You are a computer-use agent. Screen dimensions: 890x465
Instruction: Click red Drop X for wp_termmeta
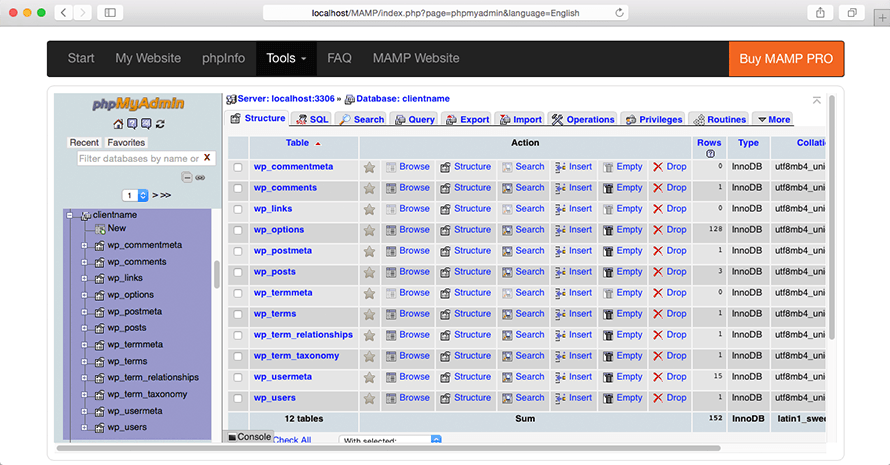tap(658, 294)
